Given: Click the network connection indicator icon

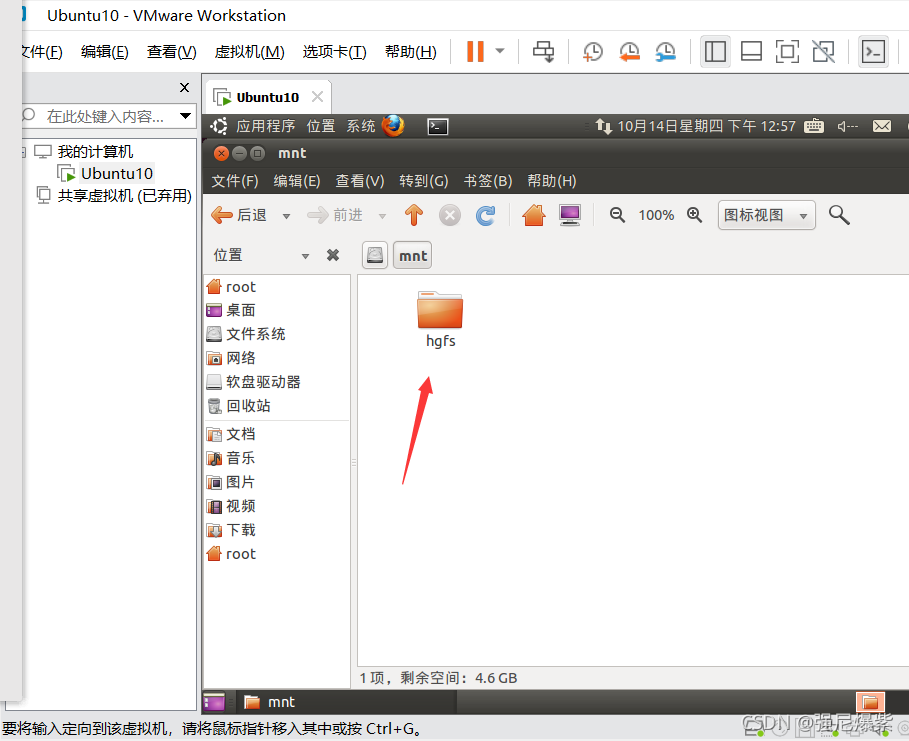Looking at the screenshot, I should [603, 126].
